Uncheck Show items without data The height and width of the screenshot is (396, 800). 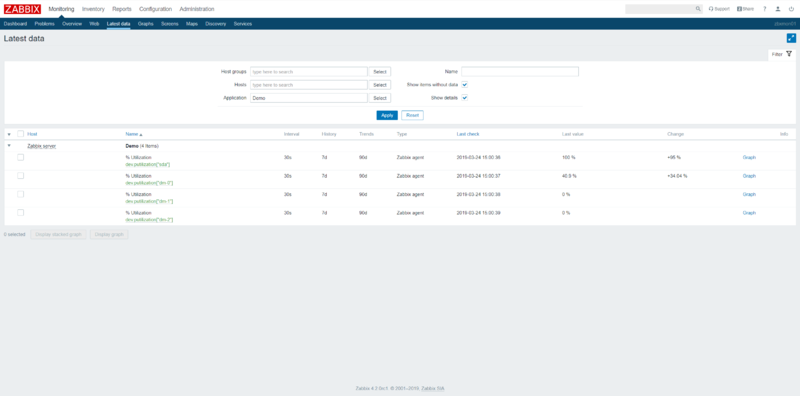pos(465,85)
